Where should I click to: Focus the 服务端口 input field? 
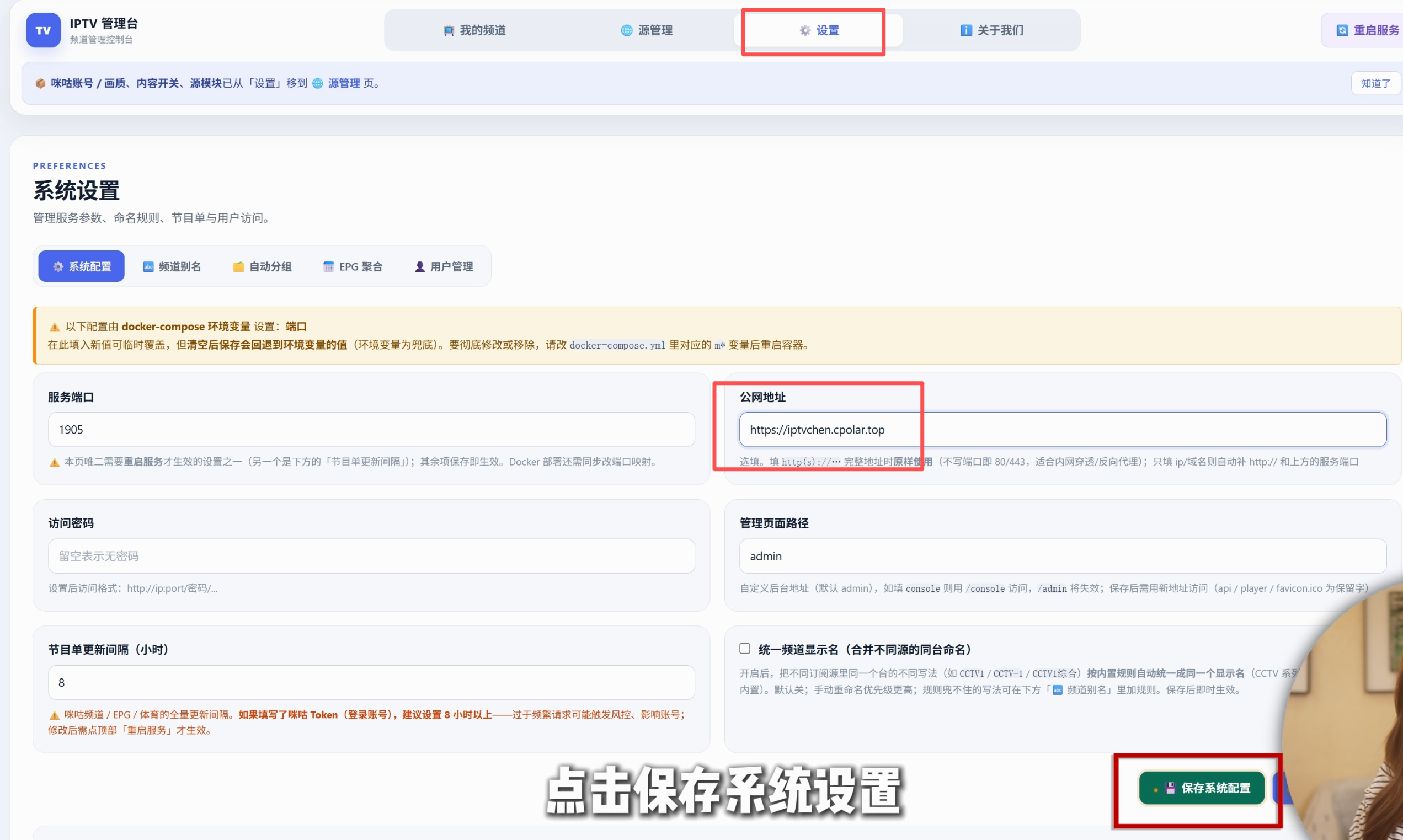(371, 430)
